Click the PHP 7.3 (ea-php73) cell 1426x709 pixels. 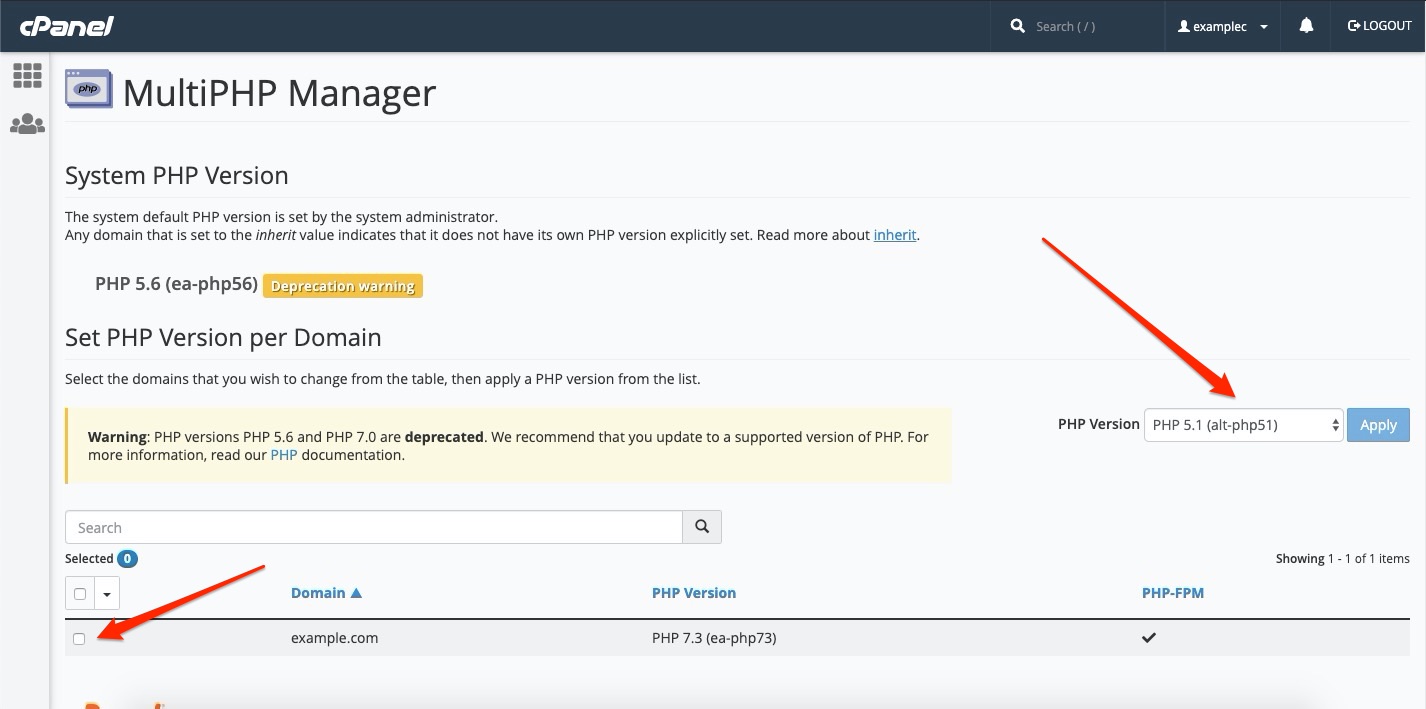pos(714,638)
